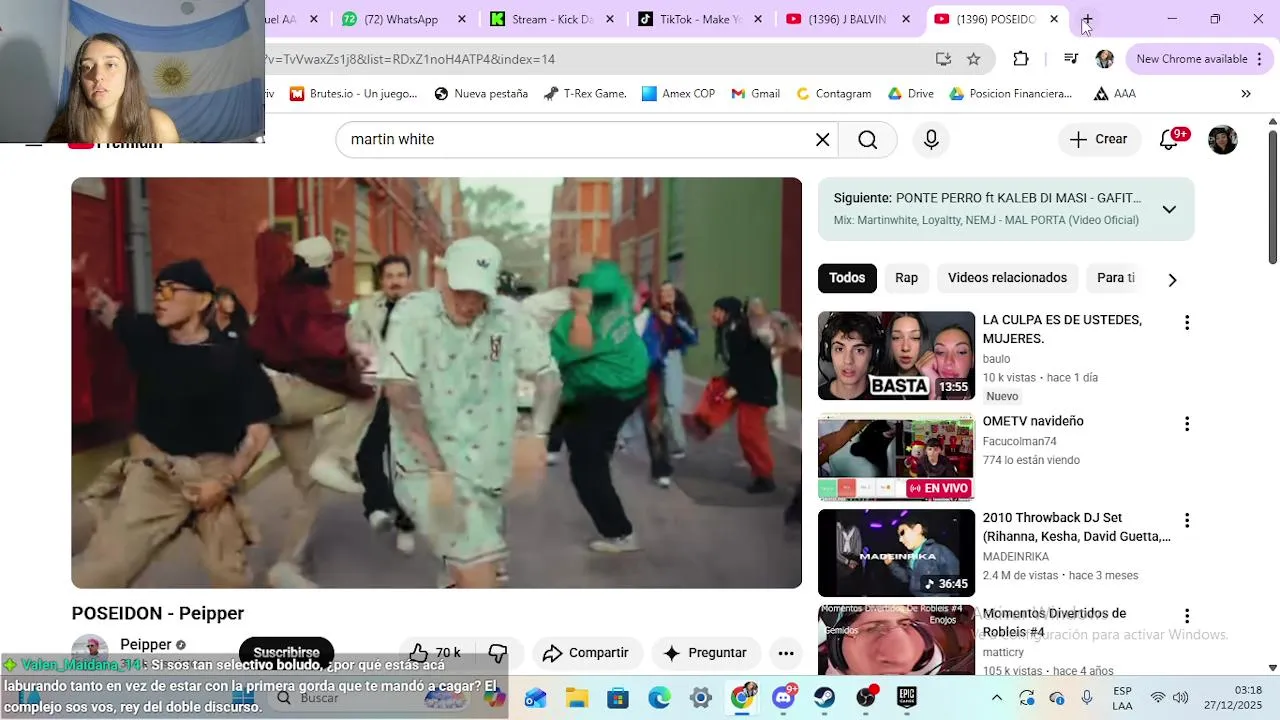Select the Rap filter chip

[906, 278]
